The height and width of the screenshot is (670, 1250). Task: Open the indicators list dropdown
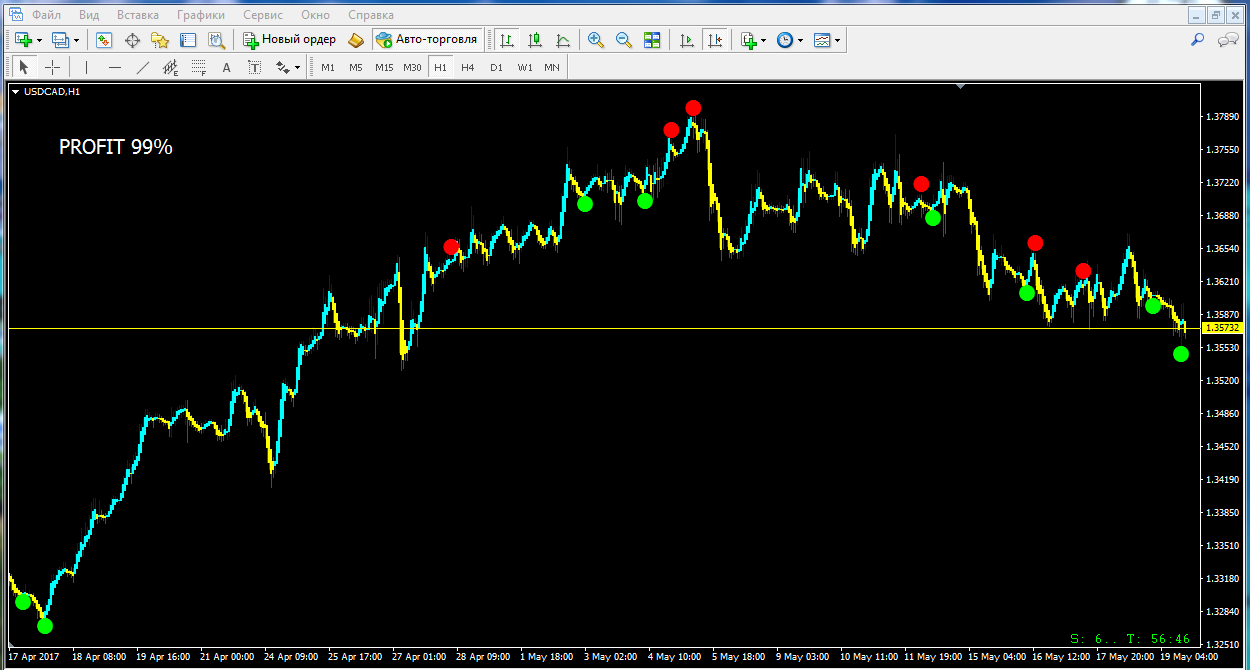pos(763,40)
